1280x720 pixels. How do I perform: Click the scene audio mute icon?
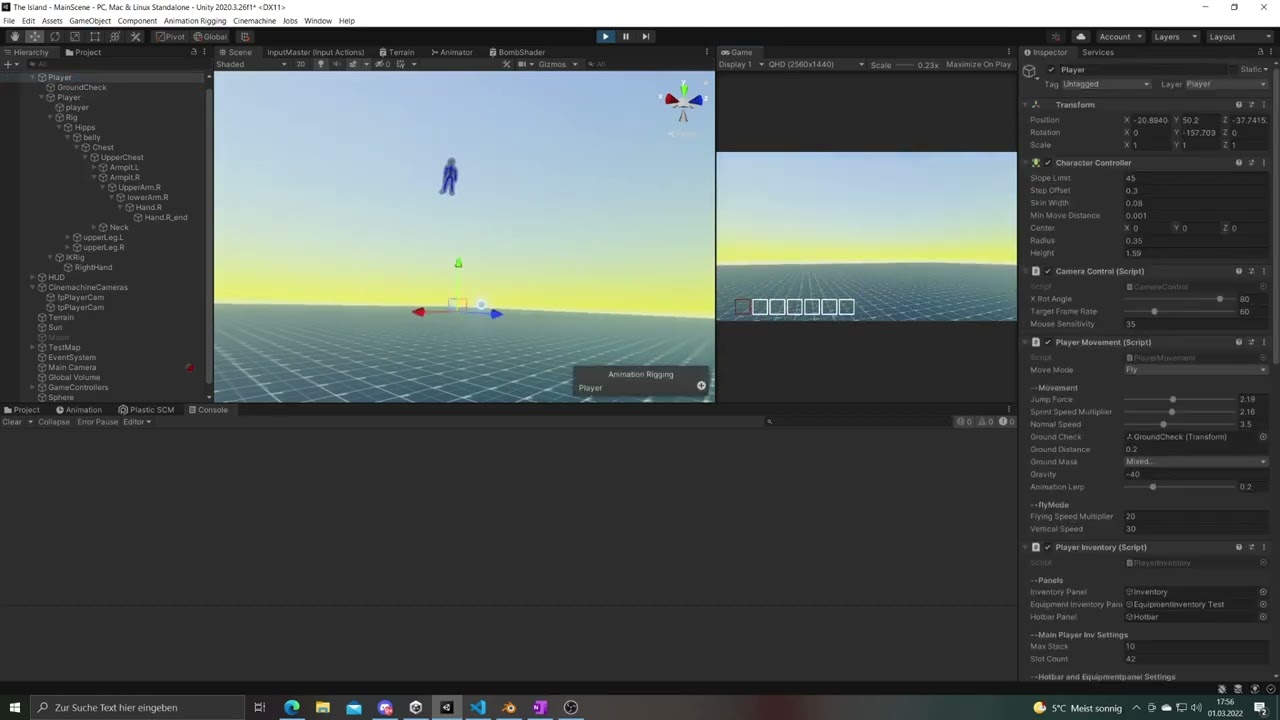338,64
